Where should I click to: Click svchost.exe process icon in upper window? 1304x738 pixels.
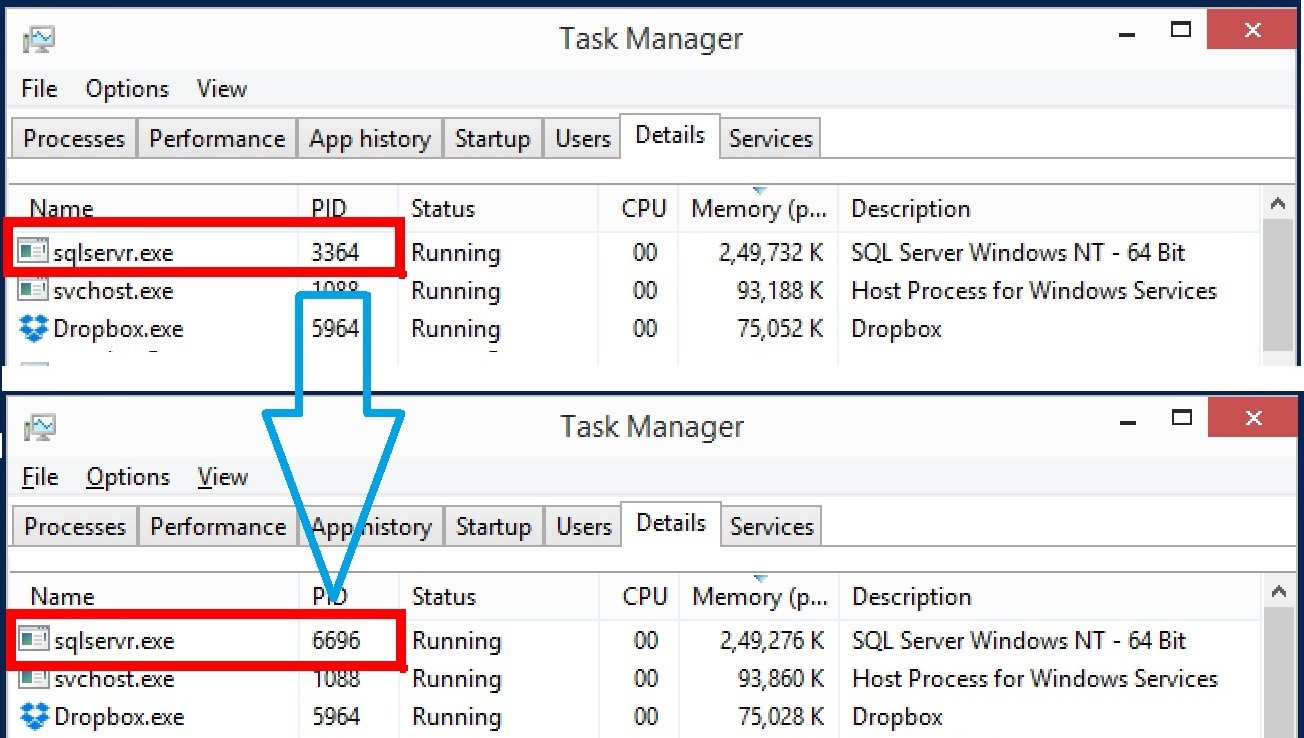pyautogui.click(x=33, y=290)
